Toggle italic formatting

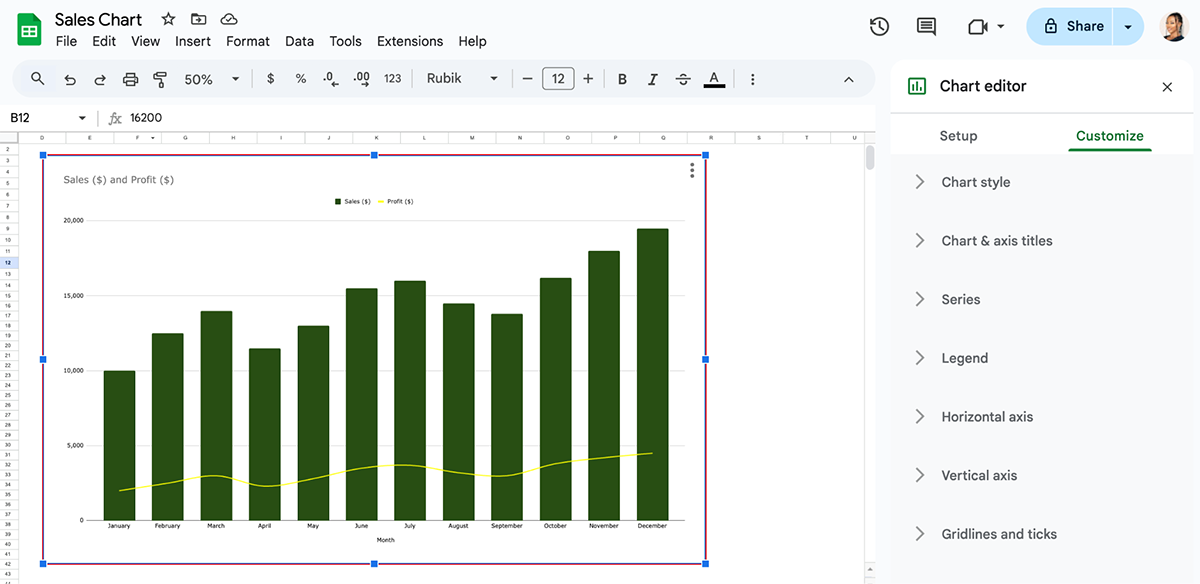coord(653,79)
